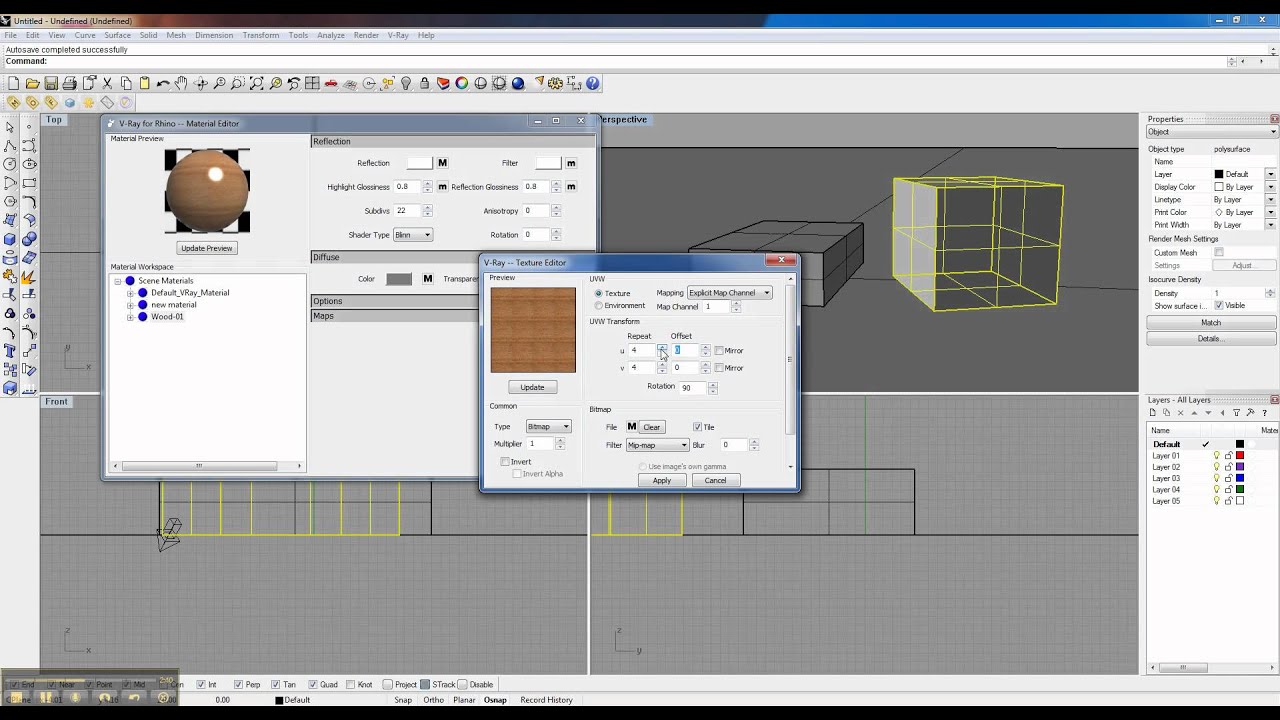Expand the Wood-01 material node

(130, 317)
